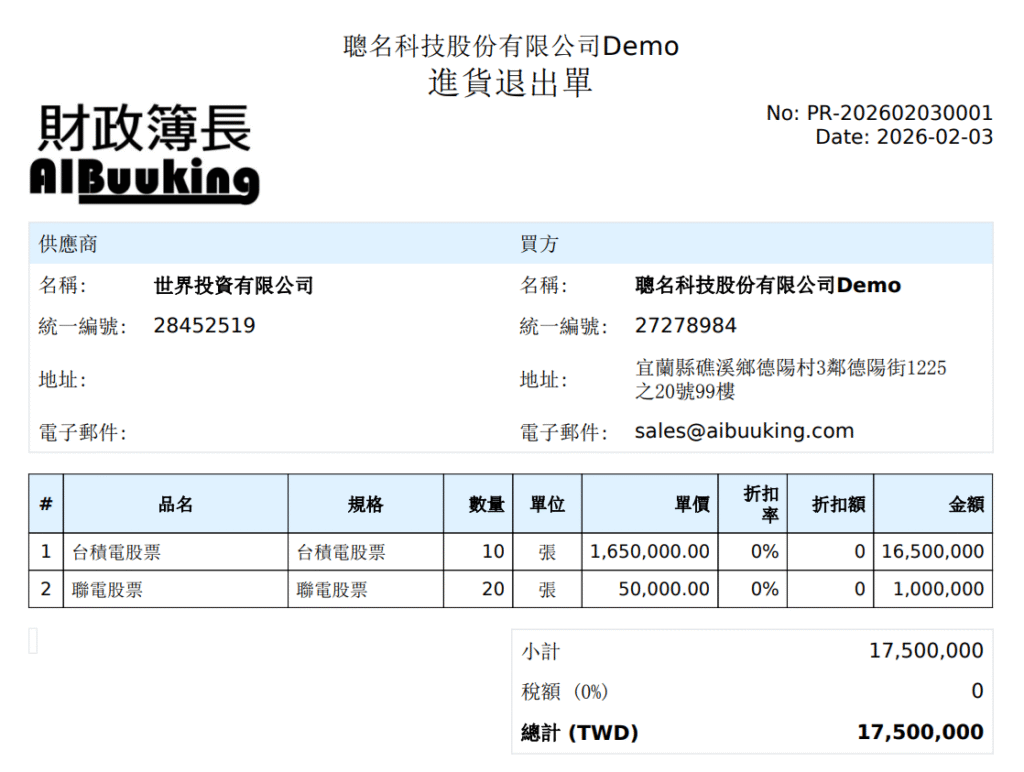Screen dimensions: 1024x772
Task: Select 台積電股票 in the 品名 column
Action: click(x=117, y=552)
